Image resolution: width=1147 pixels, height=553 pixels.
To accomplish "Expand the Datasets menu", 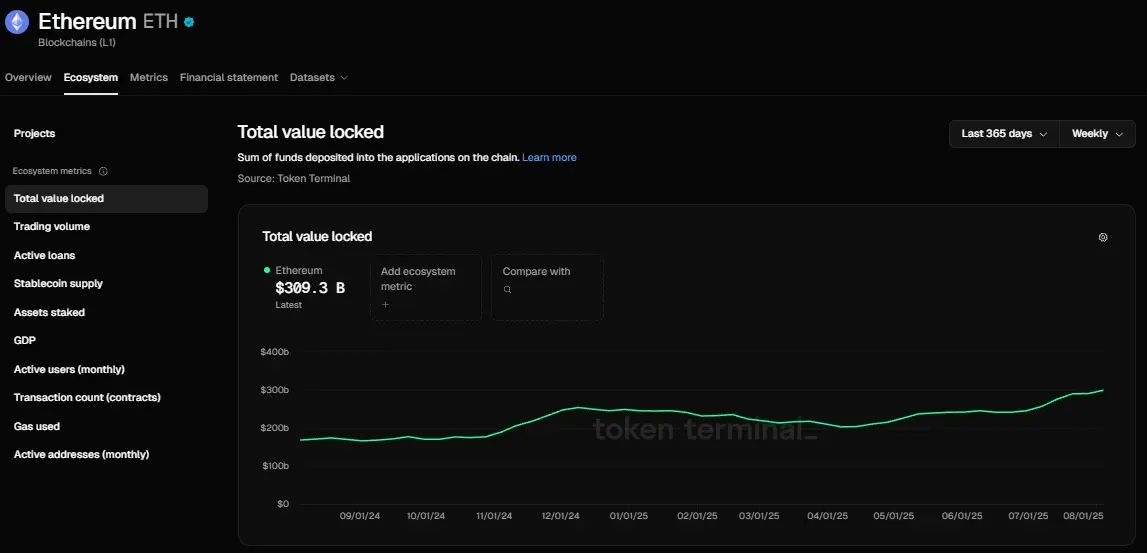I will coord(318,78).
